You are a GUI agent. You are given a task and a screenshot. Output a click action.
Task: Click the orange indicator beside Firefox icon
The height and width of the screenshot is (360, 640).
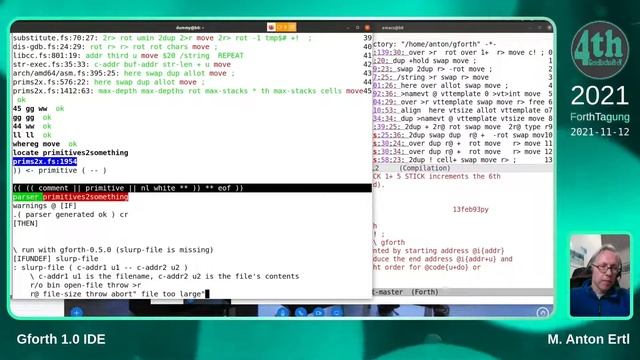(286, 27)
